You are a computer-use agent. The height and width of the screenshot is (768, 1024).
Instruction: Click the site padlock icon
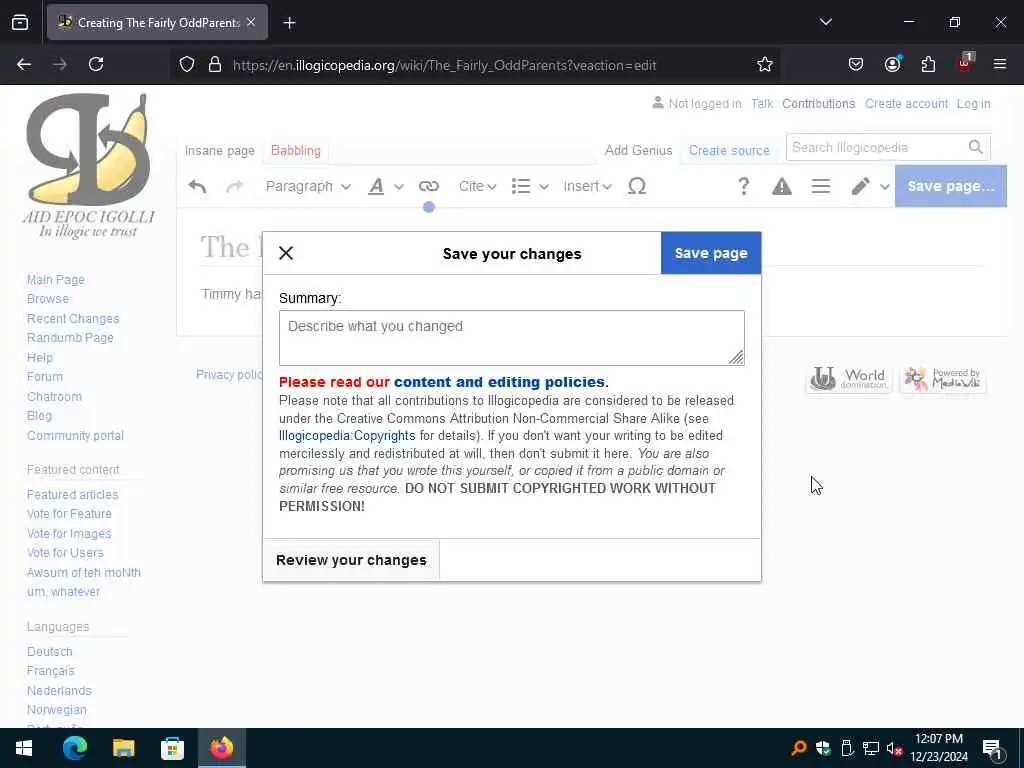(x=215, y=64)
